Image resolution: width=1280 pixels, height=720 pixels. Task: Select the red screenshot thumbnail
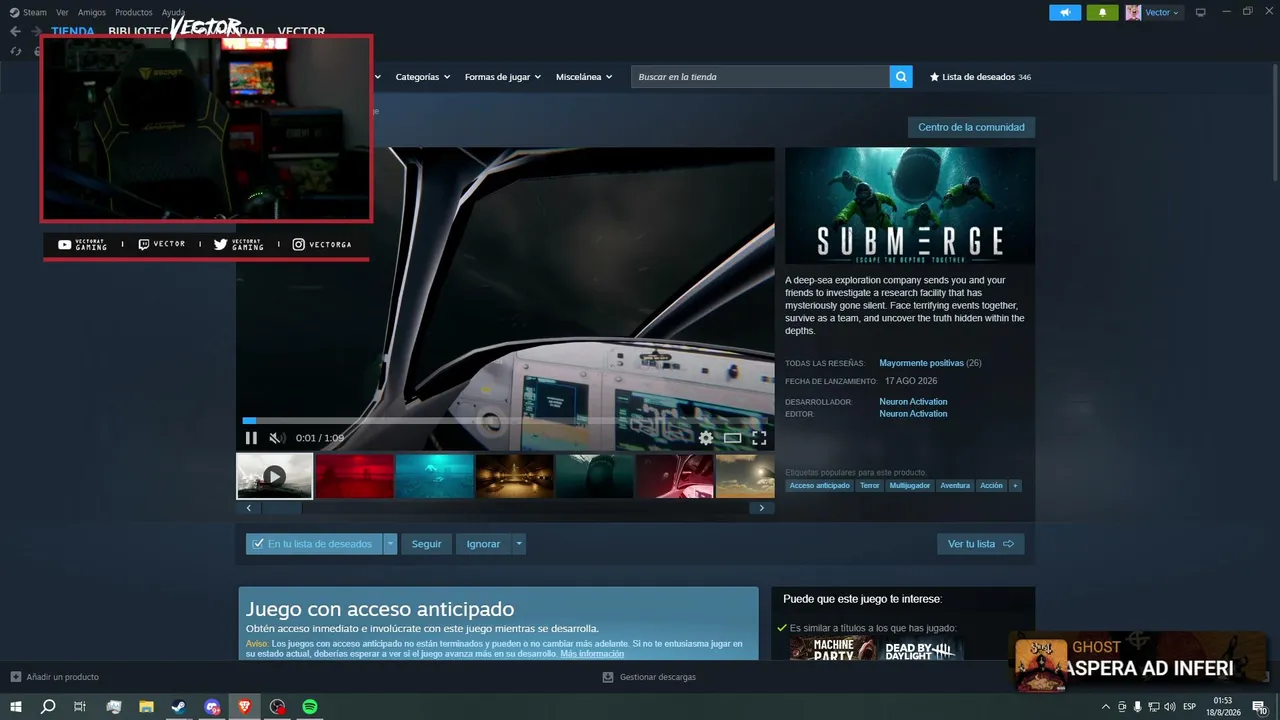(355, 476)
